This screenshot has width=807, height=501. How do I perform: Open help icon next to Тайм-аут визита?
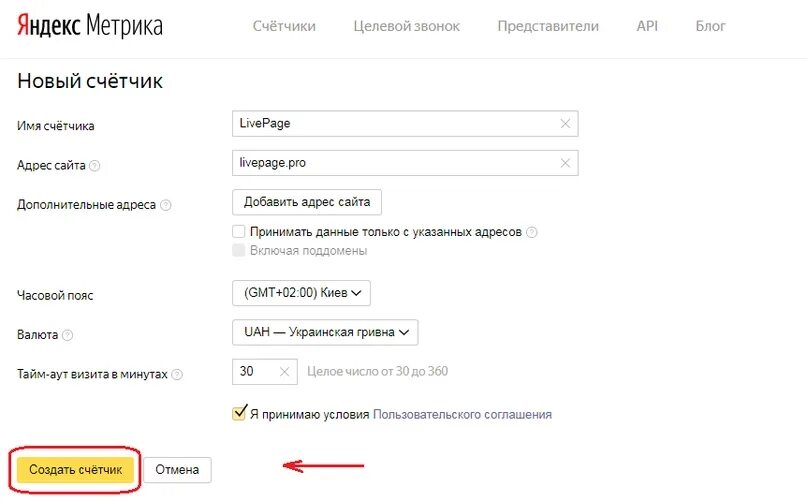[x=177, y=374]
